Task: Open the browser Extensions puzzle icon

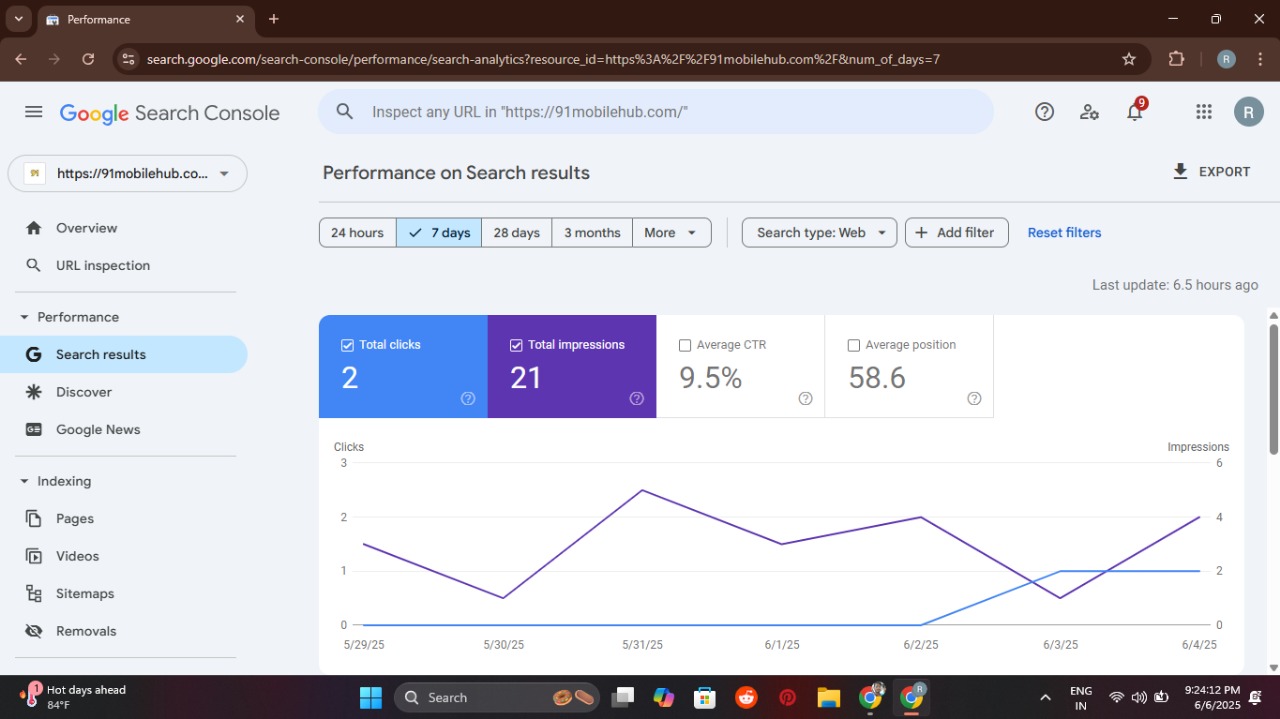Action: (x=1176, y=59)
